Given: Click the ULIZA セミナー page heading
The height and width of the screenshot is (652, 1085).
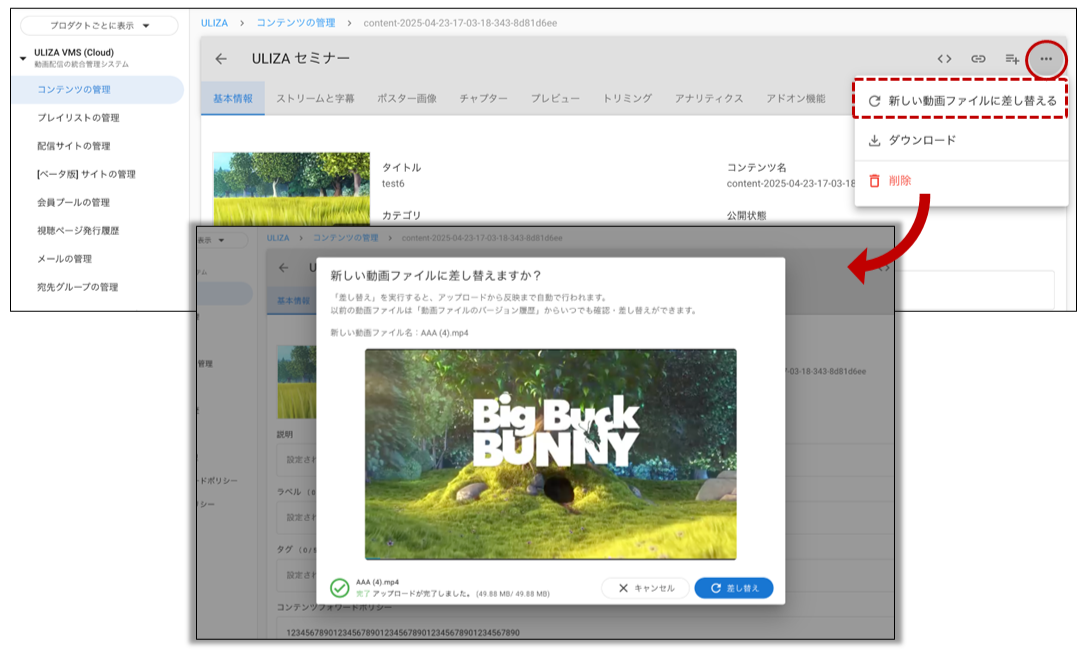Looking at the screenshot, I should [x=301, y=59].
